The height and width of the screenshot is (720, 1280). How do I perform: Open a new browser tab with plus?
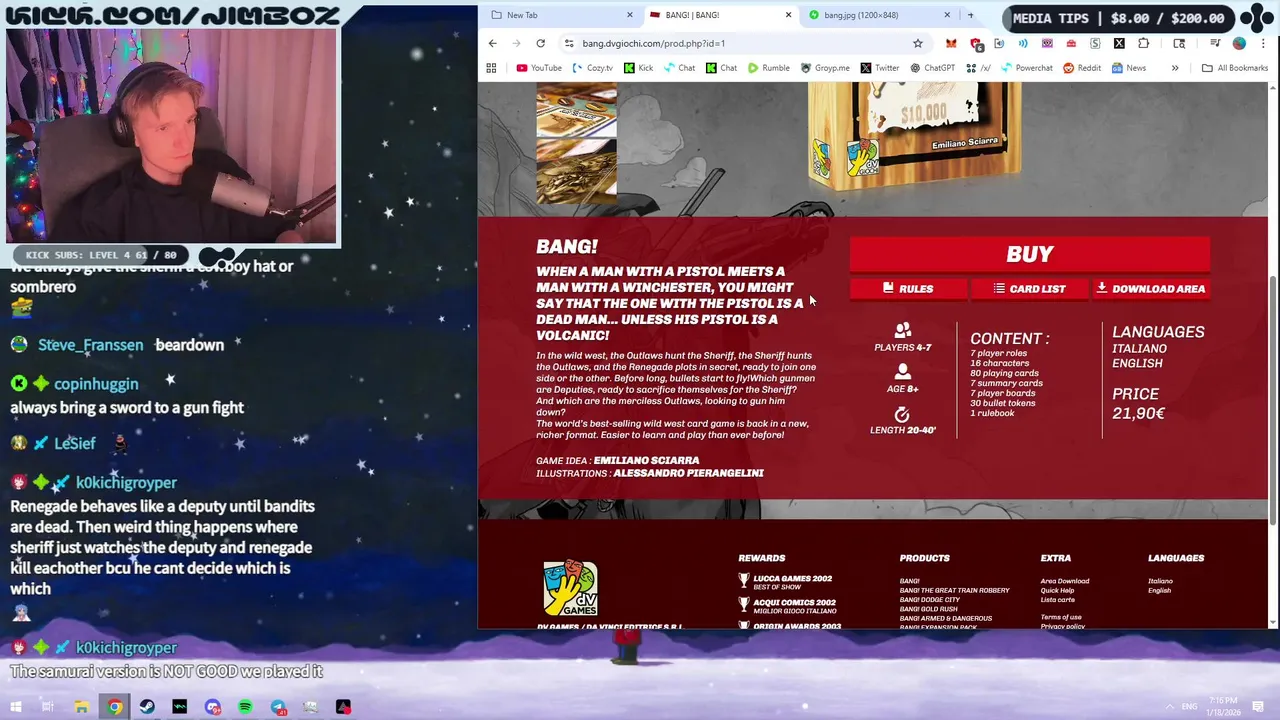click(970, 15)
